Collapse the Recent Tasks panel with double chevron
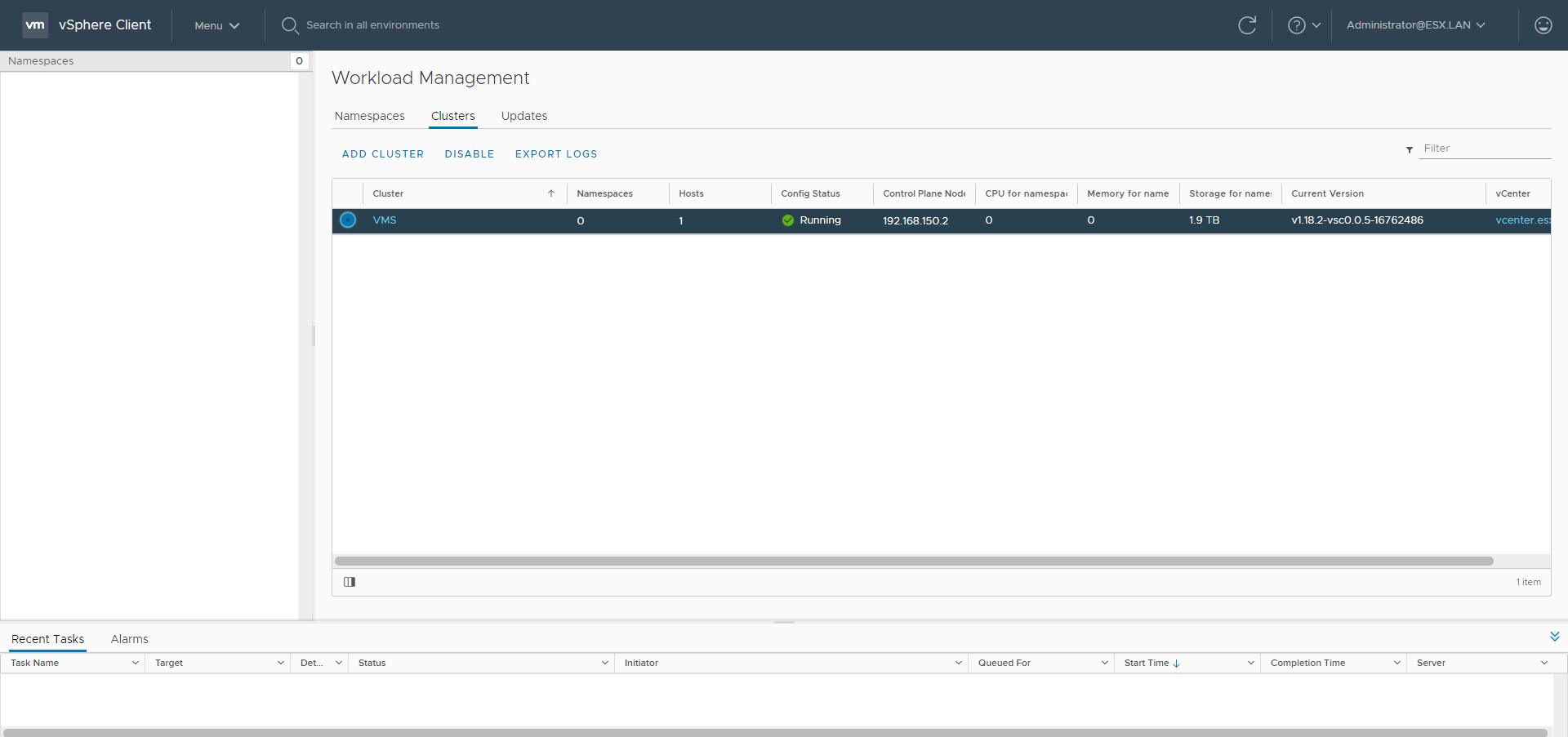Image resolution: width=1568 pixels, height=737 pixels. (x=1554, y=637)
